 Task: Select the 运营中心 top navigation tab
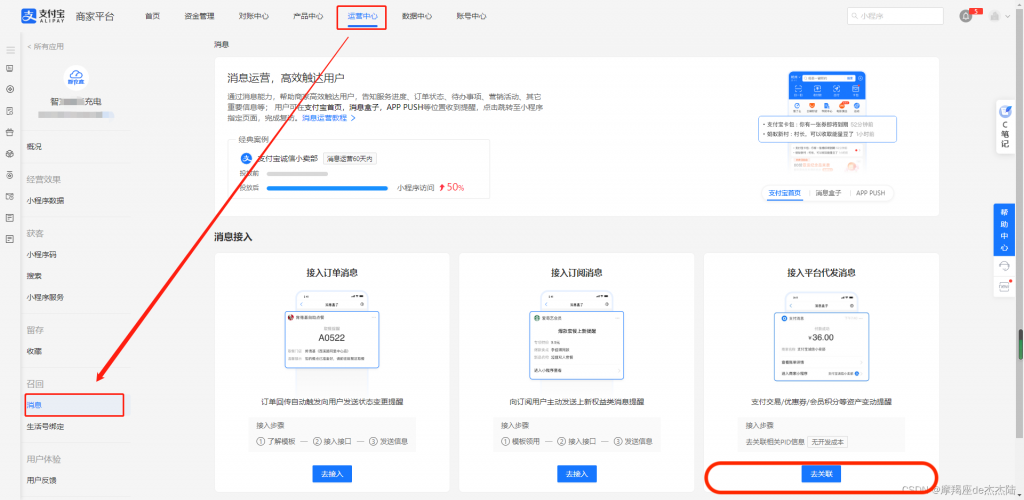point(362,16)
